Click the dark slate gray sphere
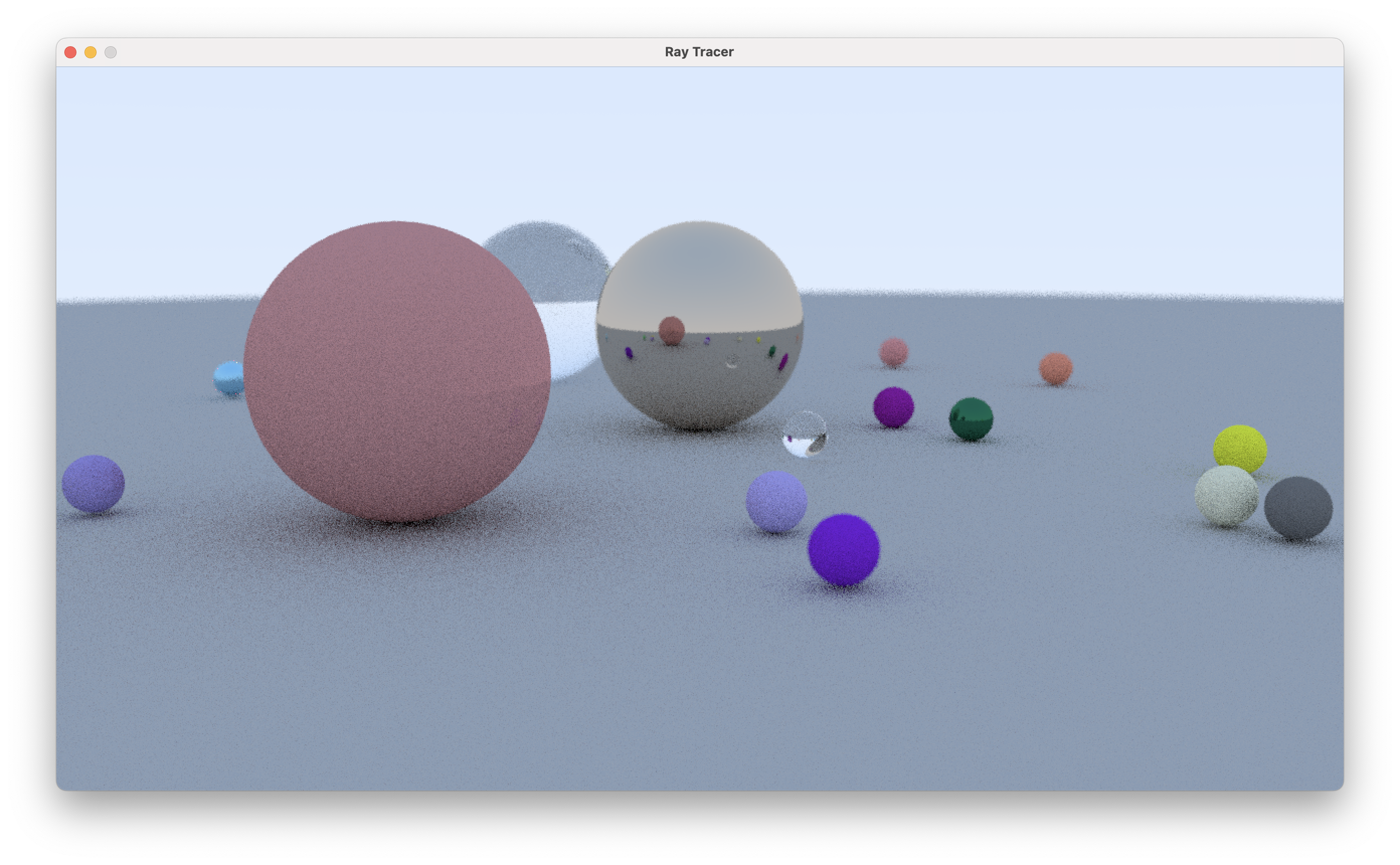The image size is (1400, 865). pyautogui.click(x=1298, y=508)
